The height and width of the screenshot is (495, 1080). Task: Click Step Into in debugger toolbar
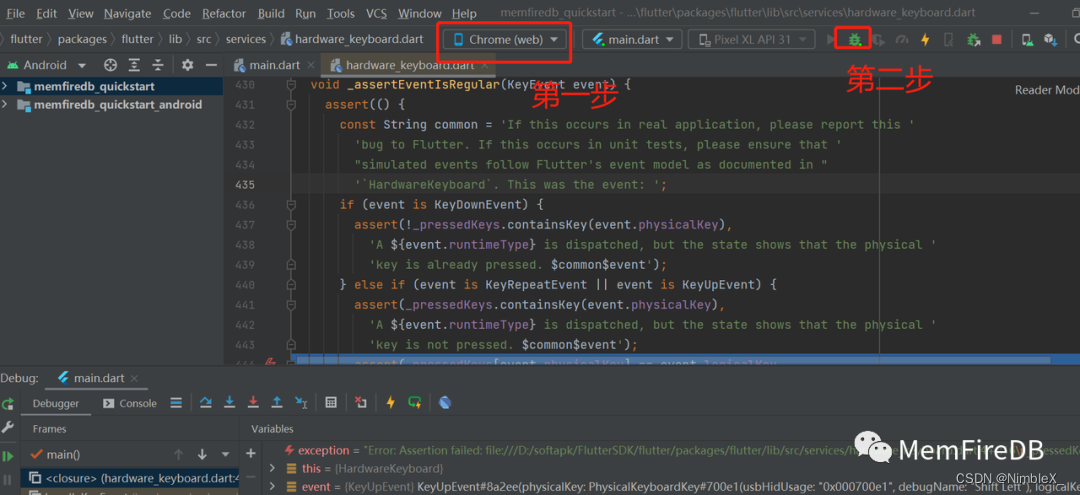(229, 402)
